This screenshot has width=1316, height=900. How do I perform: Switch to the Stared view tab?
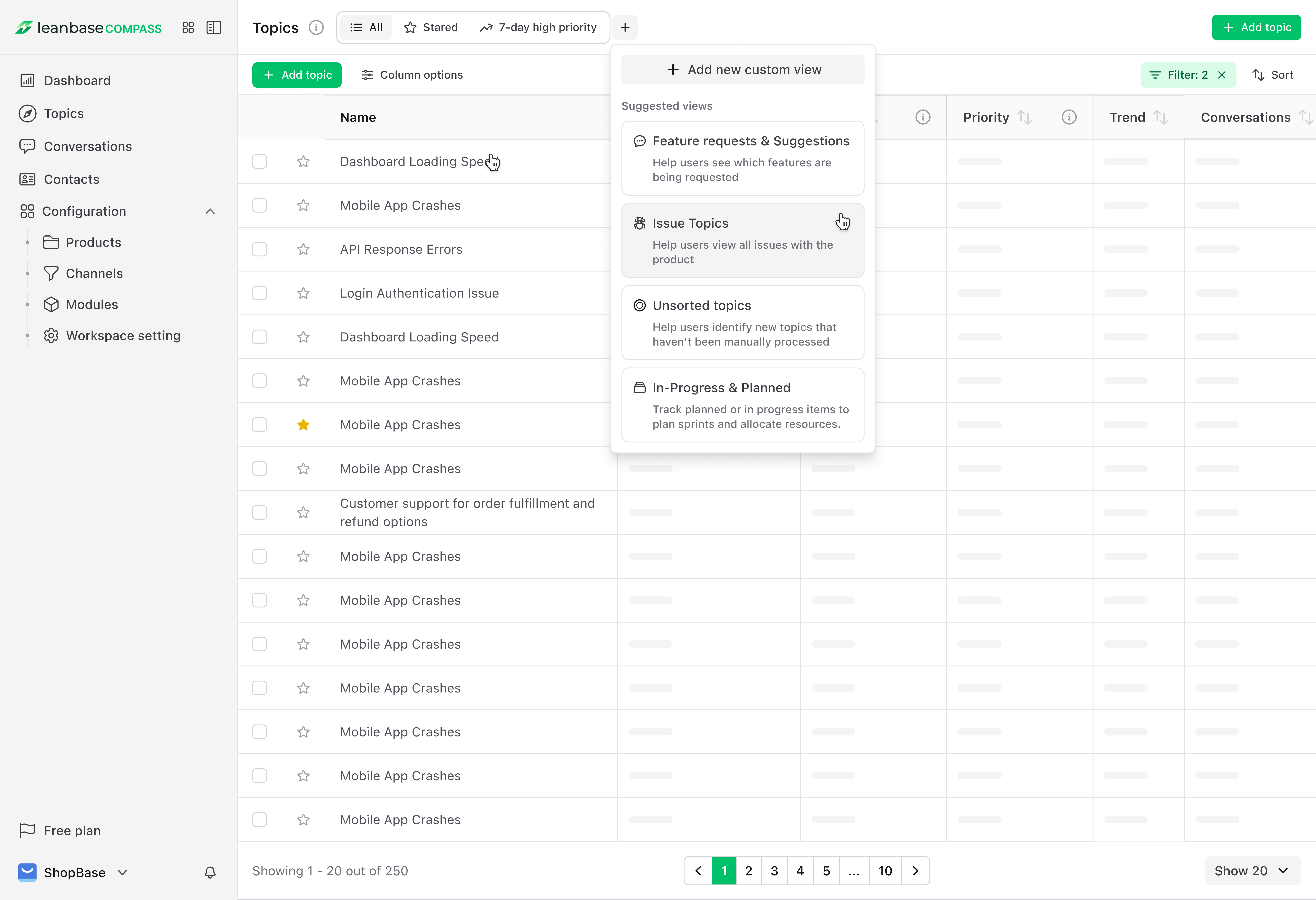[x=431, y=27]
